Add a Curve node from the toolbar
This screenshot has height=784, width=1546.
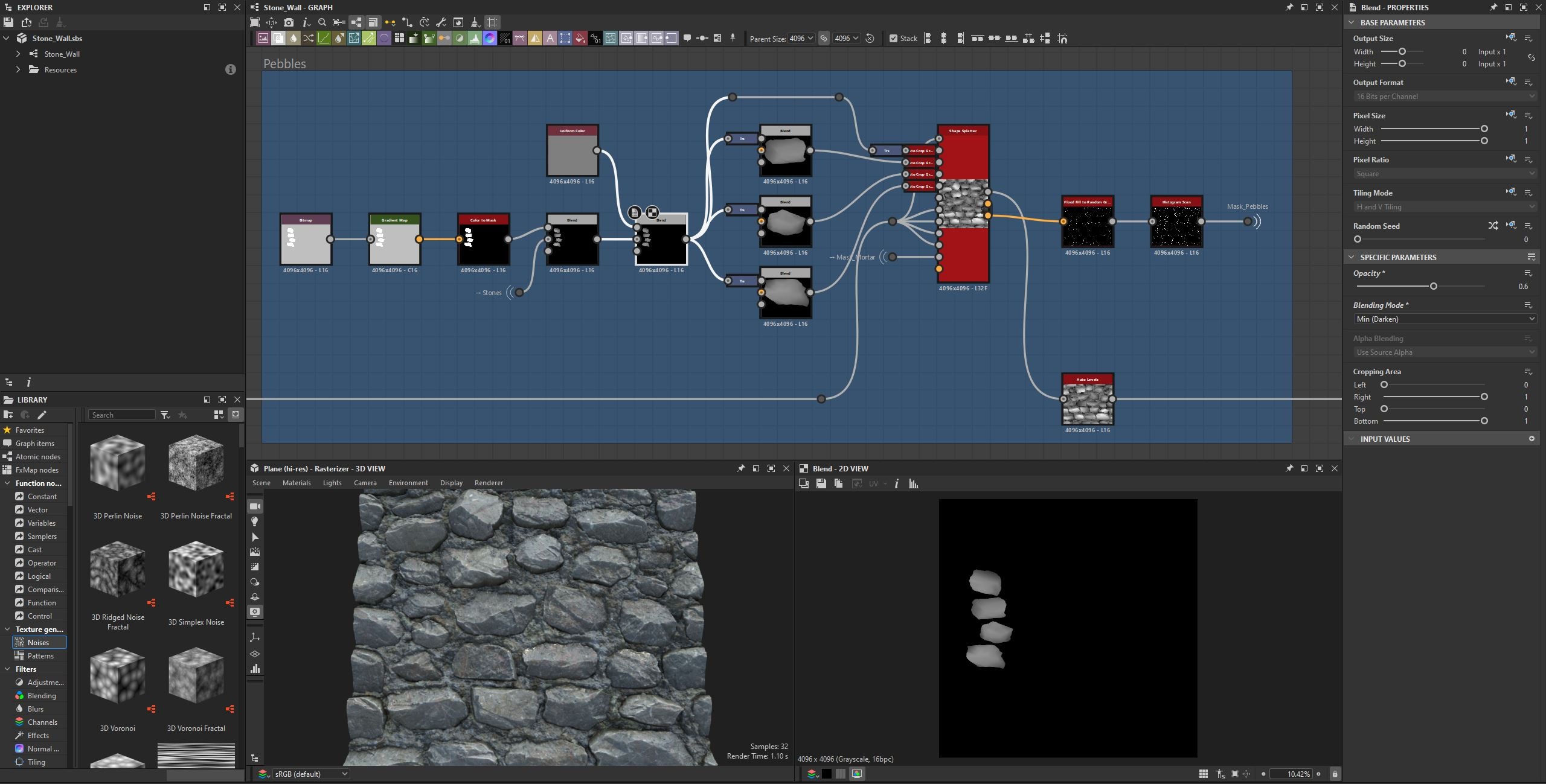point(323,38)
